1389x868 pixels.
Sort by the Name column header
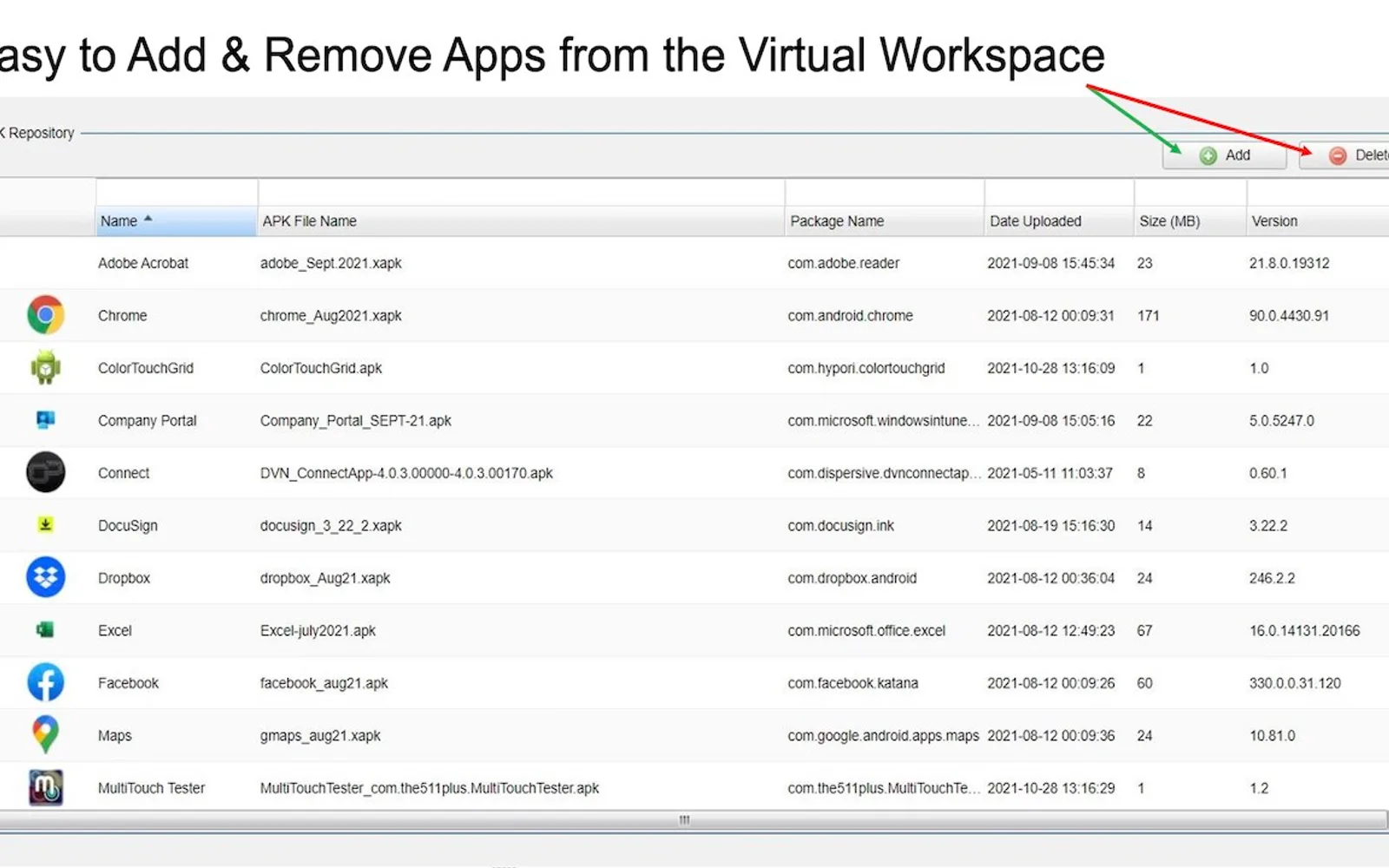176,221
